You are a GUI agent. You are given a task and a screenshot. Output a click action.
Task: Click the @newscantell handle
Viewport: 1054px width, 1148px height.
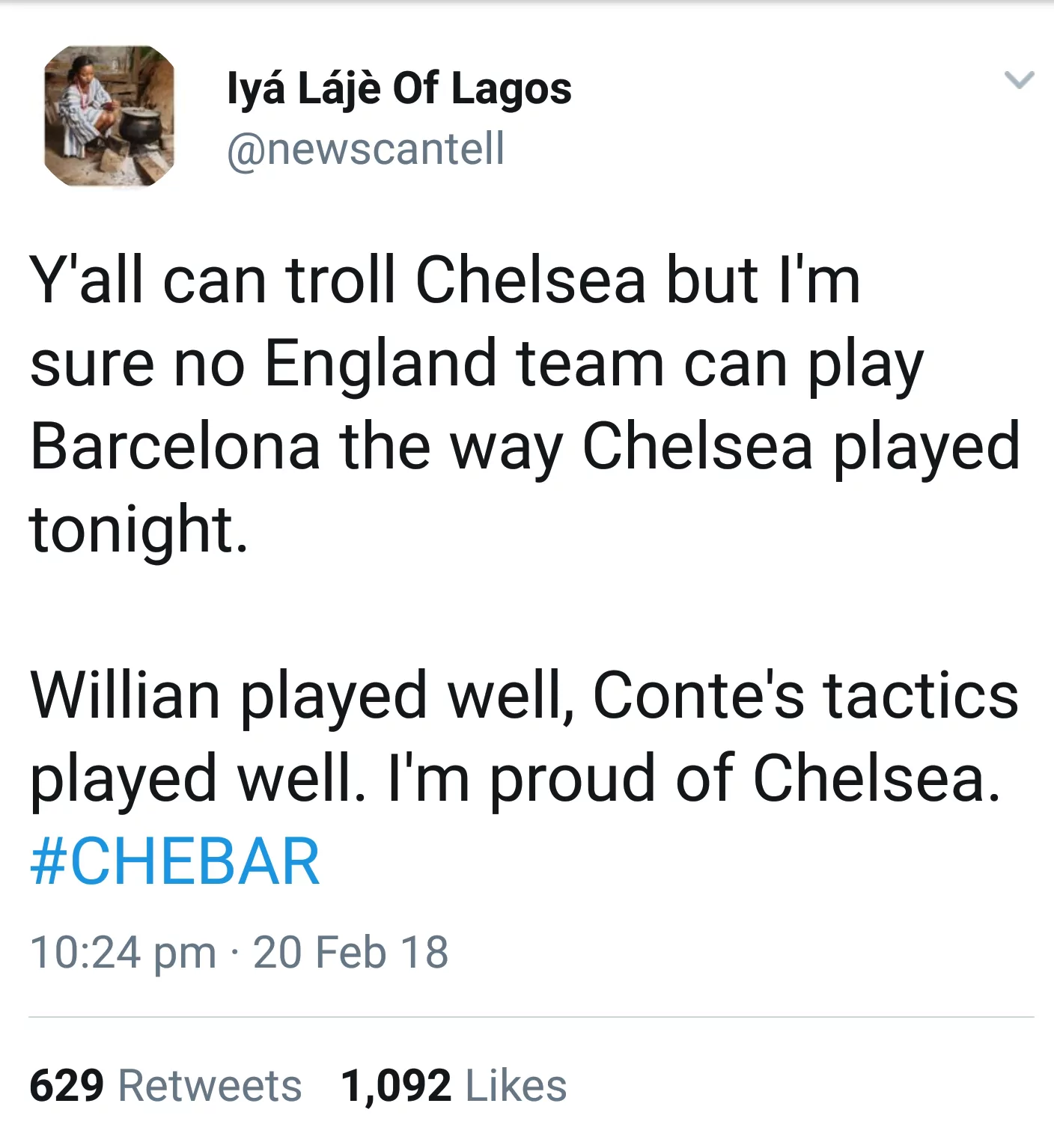pyautogui.click(x=365, y=148)
